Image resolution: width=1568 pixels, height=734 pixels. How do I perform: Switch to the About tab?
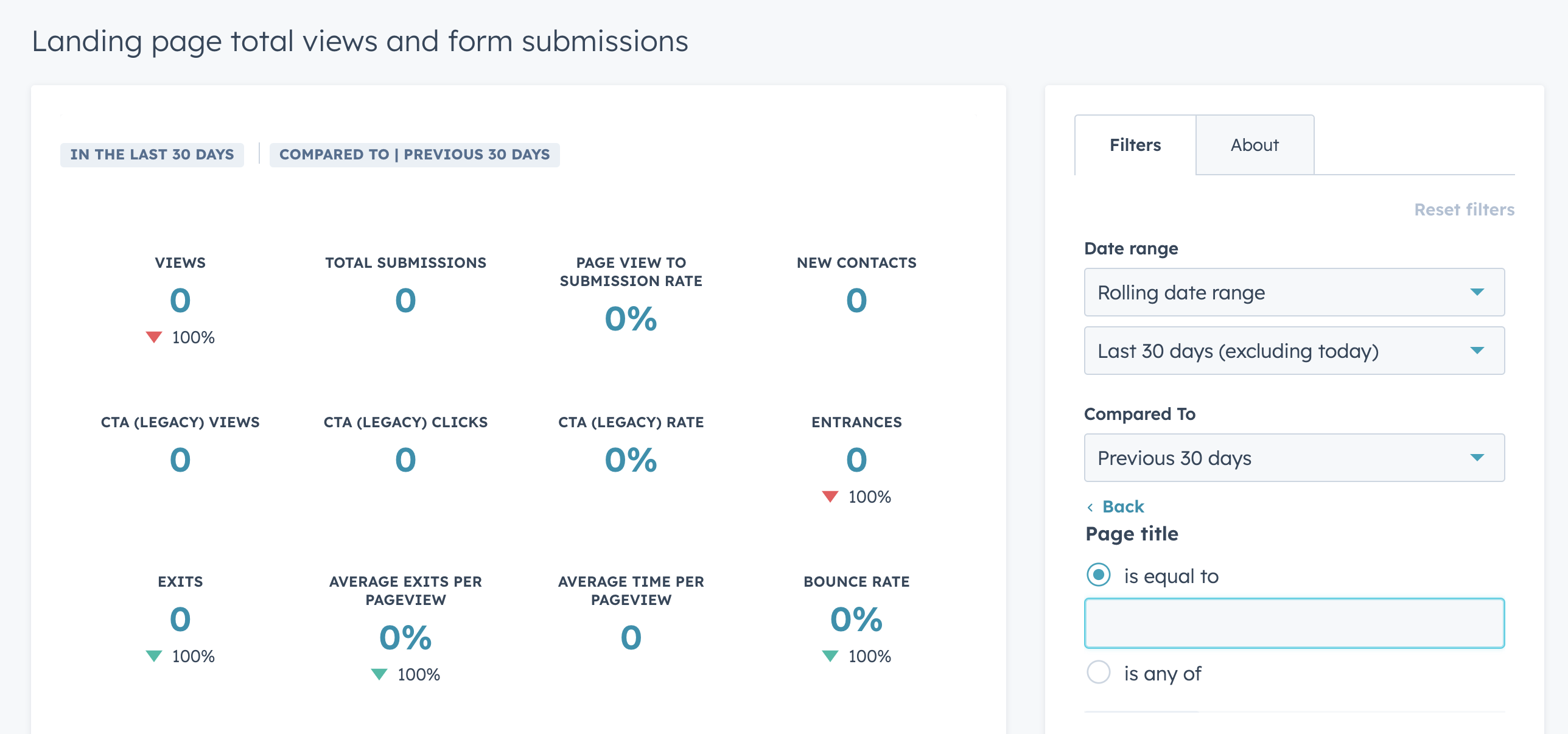point(1255,145)
